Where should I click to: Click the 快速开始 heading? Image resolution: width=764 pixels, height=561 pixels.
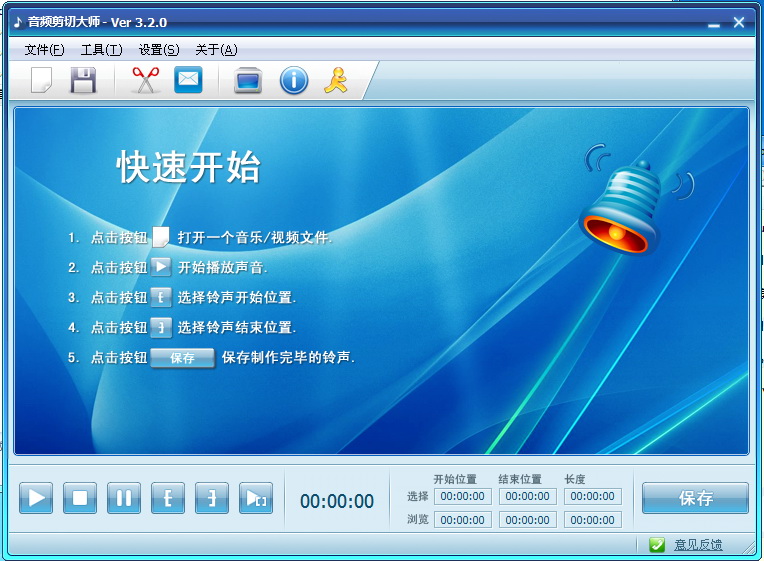pyautogui.click(x=189, y=167)
